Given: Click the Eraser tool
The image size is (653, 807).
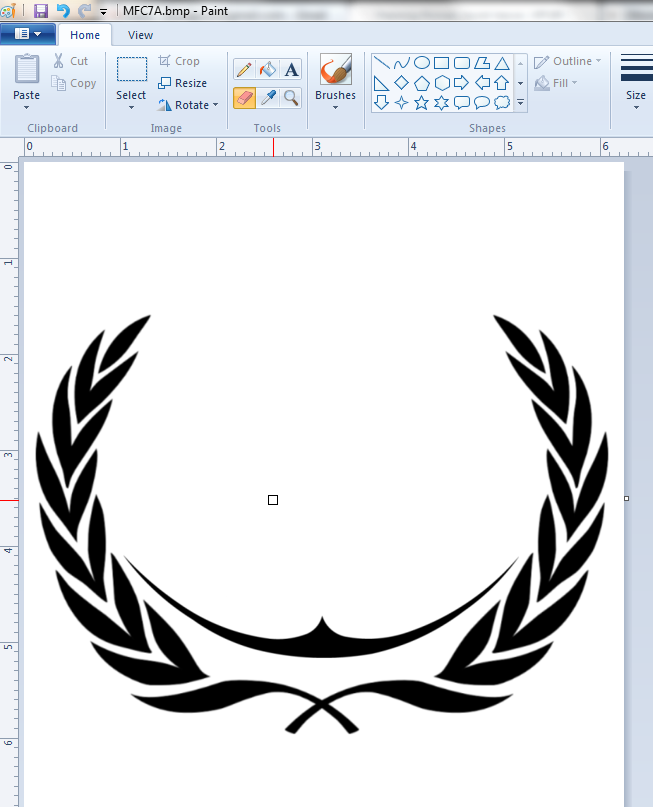Looking at the screenshot, I should [243, 97].
